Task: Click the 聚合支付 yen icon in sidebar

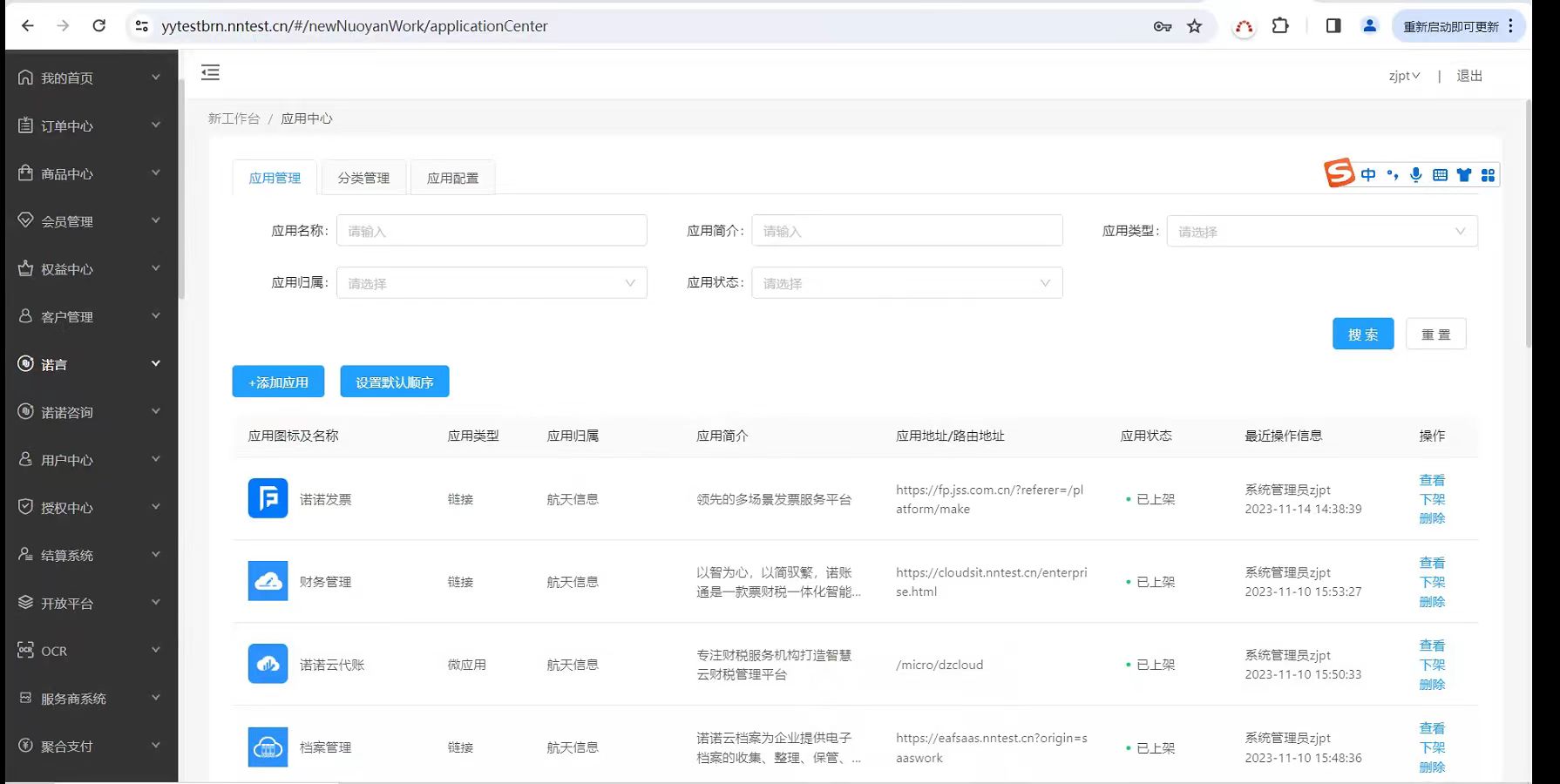Action: tap(26, 746)
